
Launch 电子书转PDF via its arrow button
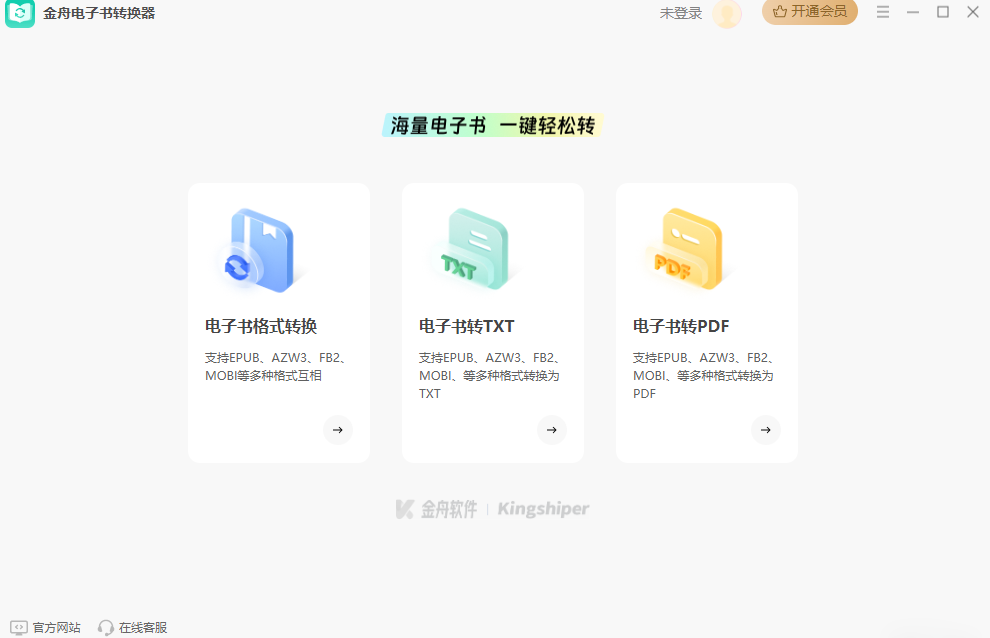pyautogui.click(x=766, y=430)
